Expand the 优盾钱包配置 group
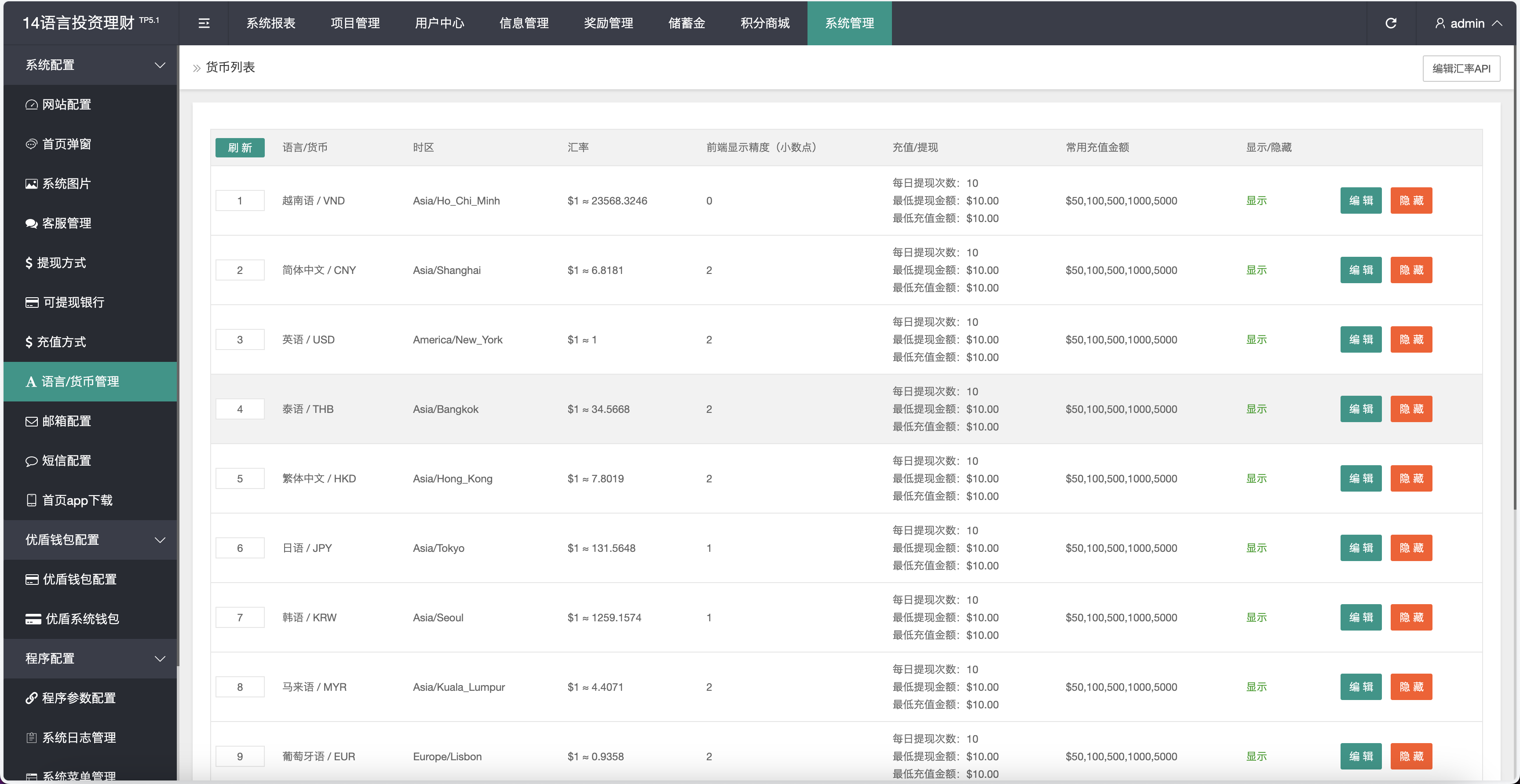1520x784 pixels. (90, 539)
